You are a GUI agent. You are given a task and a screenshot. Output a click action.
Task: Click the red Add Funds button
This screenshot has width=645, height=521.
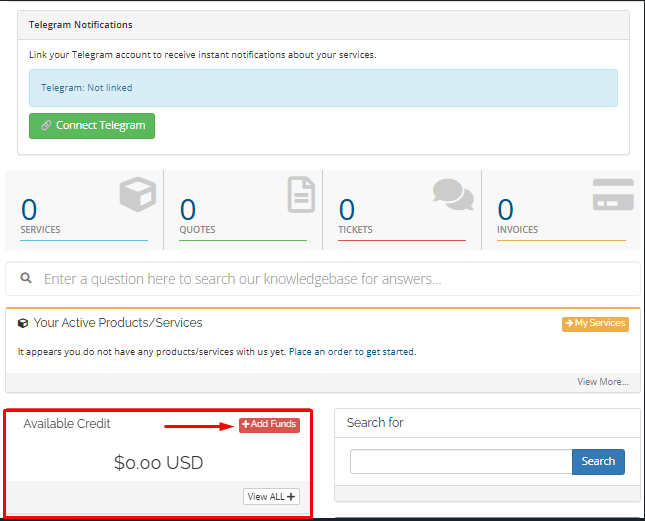pos(269,425)
